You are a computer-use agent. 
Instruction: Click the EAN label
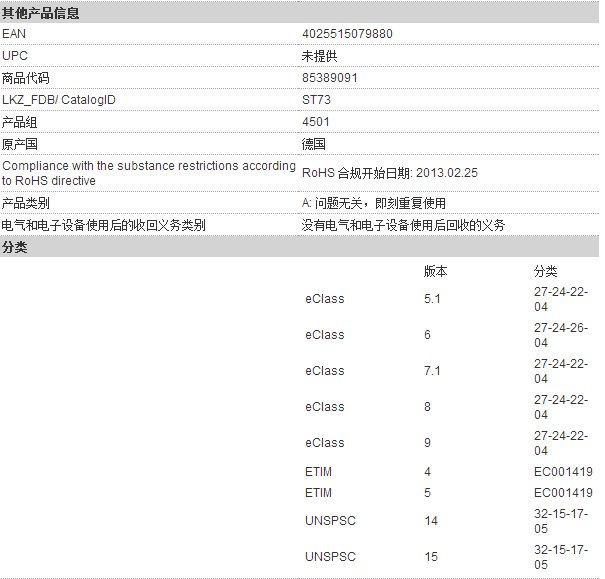pos(14,34)
